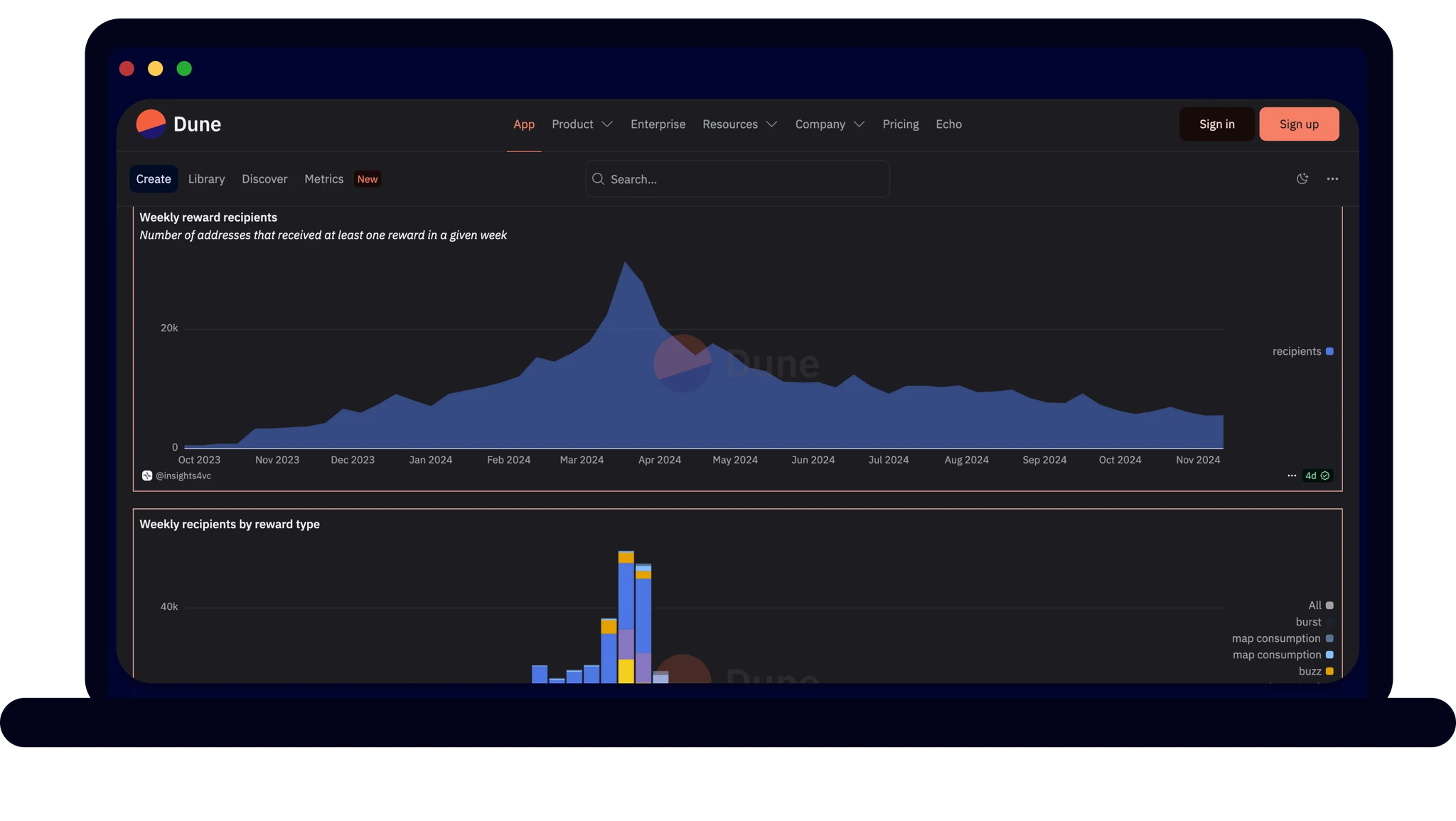Click the Sign up button
Screen dimensions: 1456x821
click(x=1298, y=124)
